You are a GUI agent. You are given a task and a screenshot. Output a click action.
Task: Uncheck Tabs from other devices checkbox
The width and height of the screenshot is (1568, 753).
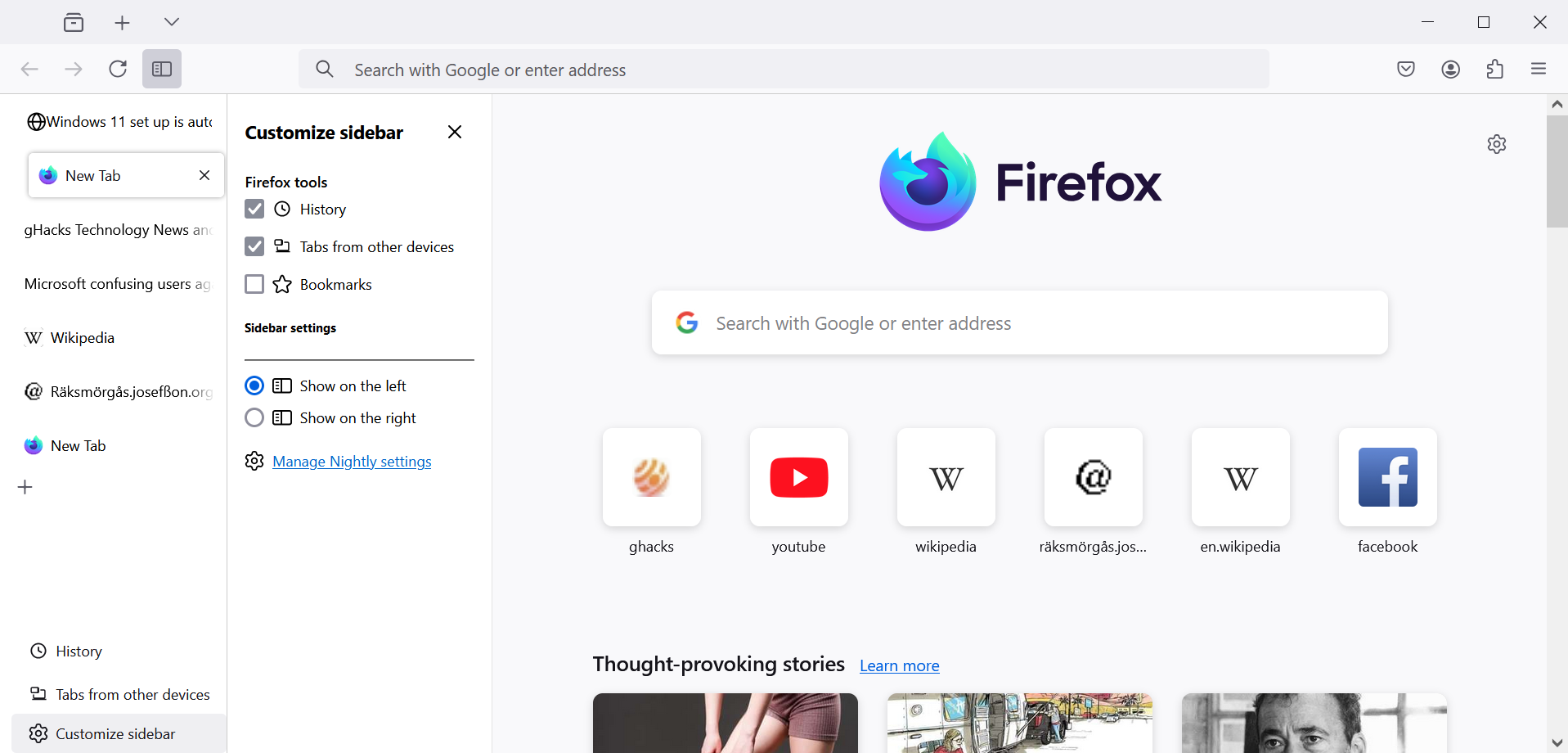[x=254, y=247]
